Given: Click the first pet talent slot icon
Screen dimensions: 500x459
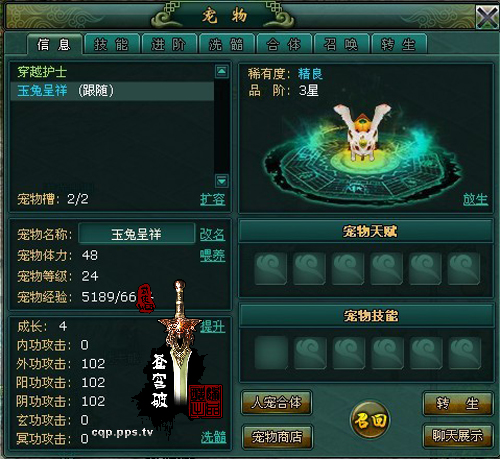Looking at the screenshot, I should pos(271,268).
